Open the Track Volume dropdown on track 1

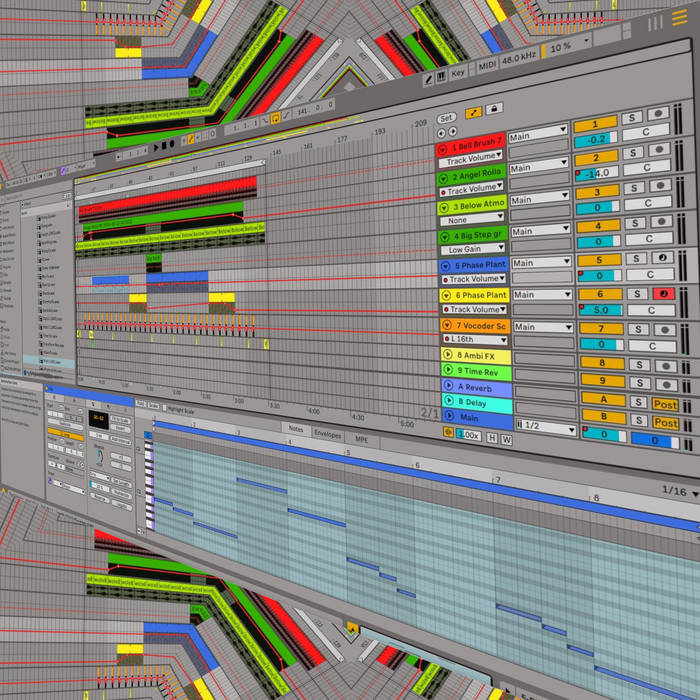(x=471, y=159)
